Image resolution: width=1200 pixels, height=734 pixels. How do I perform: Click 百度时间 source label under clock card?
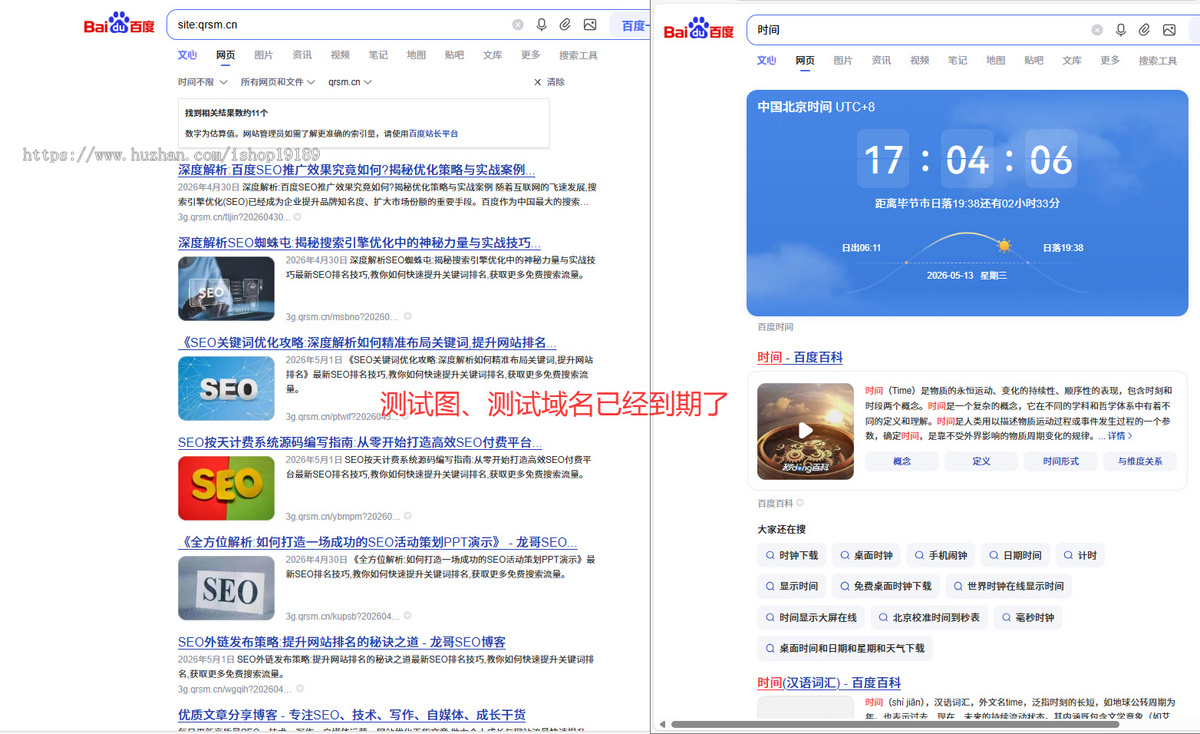click(775, 326)
